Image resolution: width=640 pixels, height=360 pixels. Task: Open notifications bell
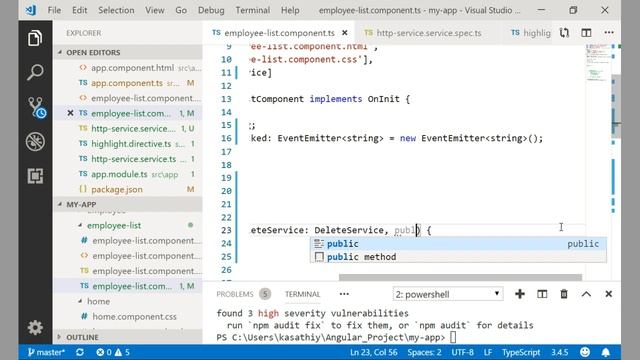606,352
